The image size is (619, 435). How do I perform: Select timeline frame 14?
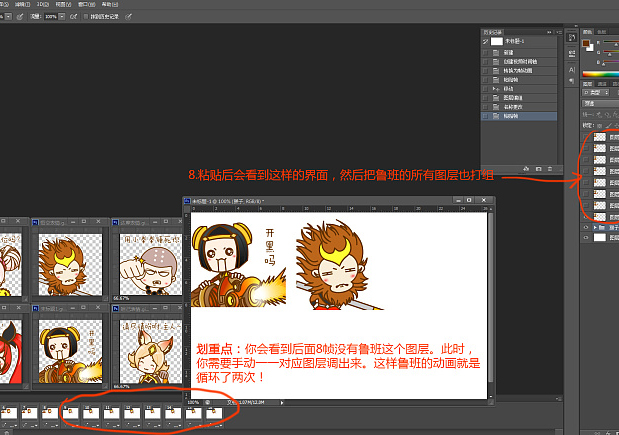(x=173, y=412)
